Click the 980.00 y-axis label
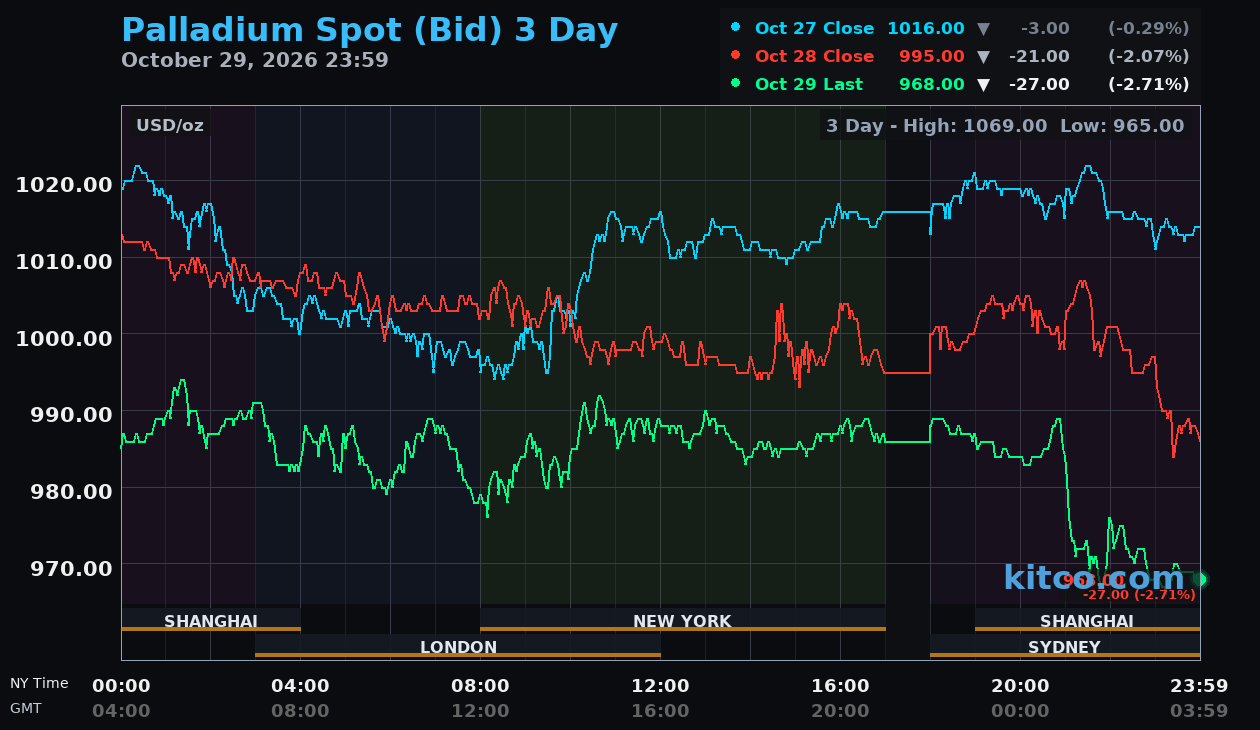Image resolution: width=1260 pixels, height=730 pixels. click(x=69, y=491)
